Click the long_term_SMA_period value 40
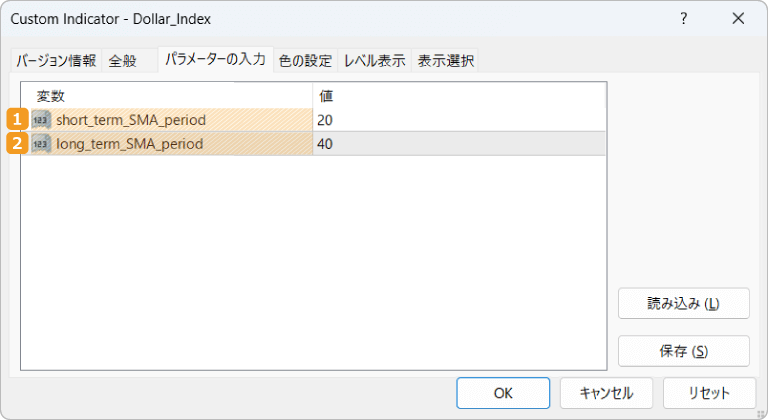The image size is (768, 420). (x=326, y=144)
